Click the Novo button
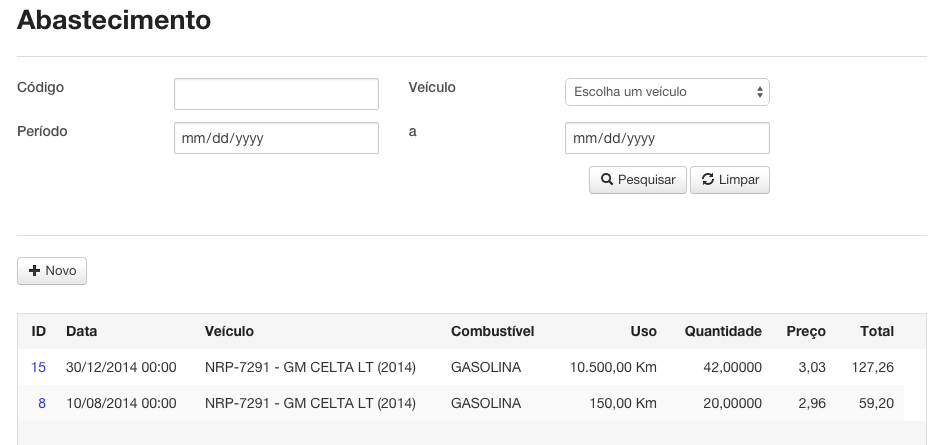The width and height of the screenshot is (936, 445). [x=52, y=271]
